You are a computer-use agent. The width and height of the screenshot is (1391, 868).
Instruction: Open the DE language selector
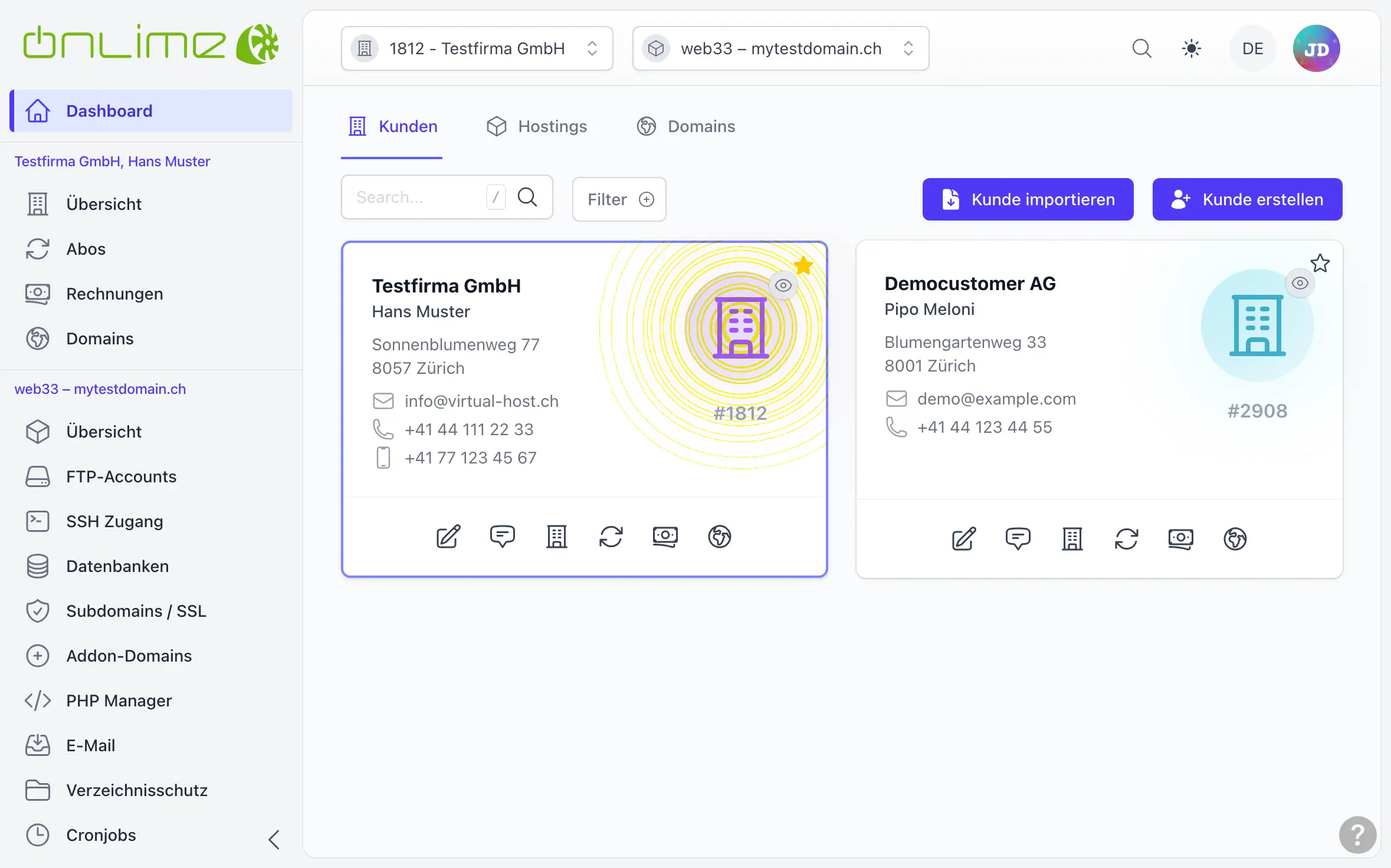(1253, 48)
